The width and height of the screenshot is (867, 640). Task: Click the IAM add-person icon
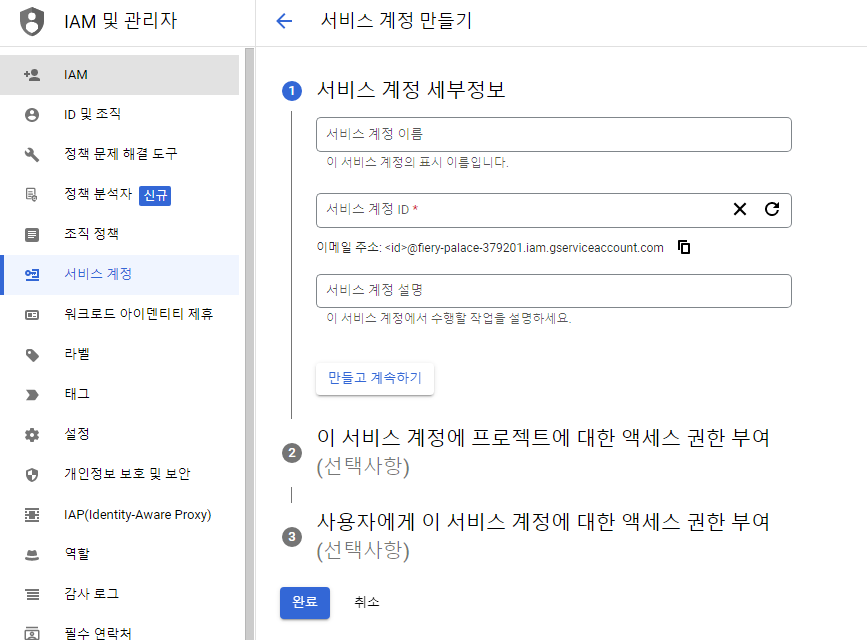pos(32,75)
